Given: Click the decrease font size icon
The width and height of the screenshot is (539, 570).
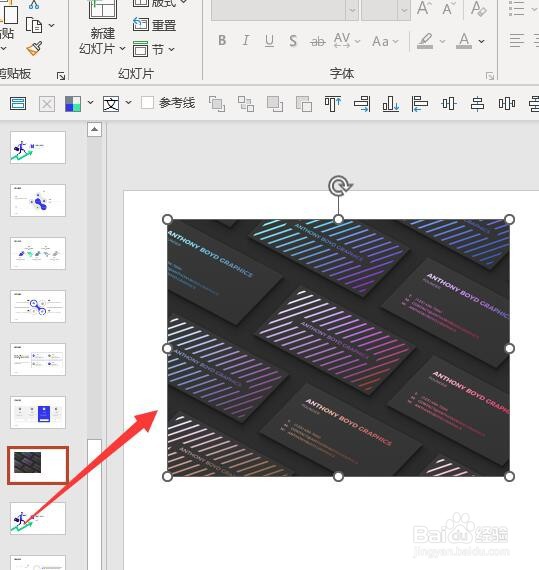Looking at the screenshot, I should 449,8.
